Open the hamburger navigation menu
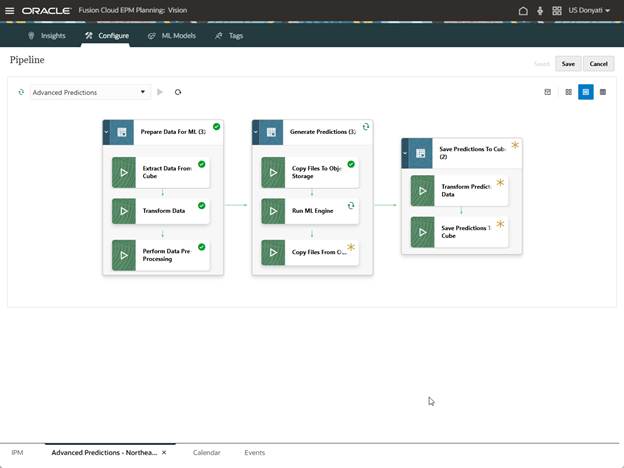Image resolution: width=624 pixels, height=468 pixels. (x=10, y=10)
